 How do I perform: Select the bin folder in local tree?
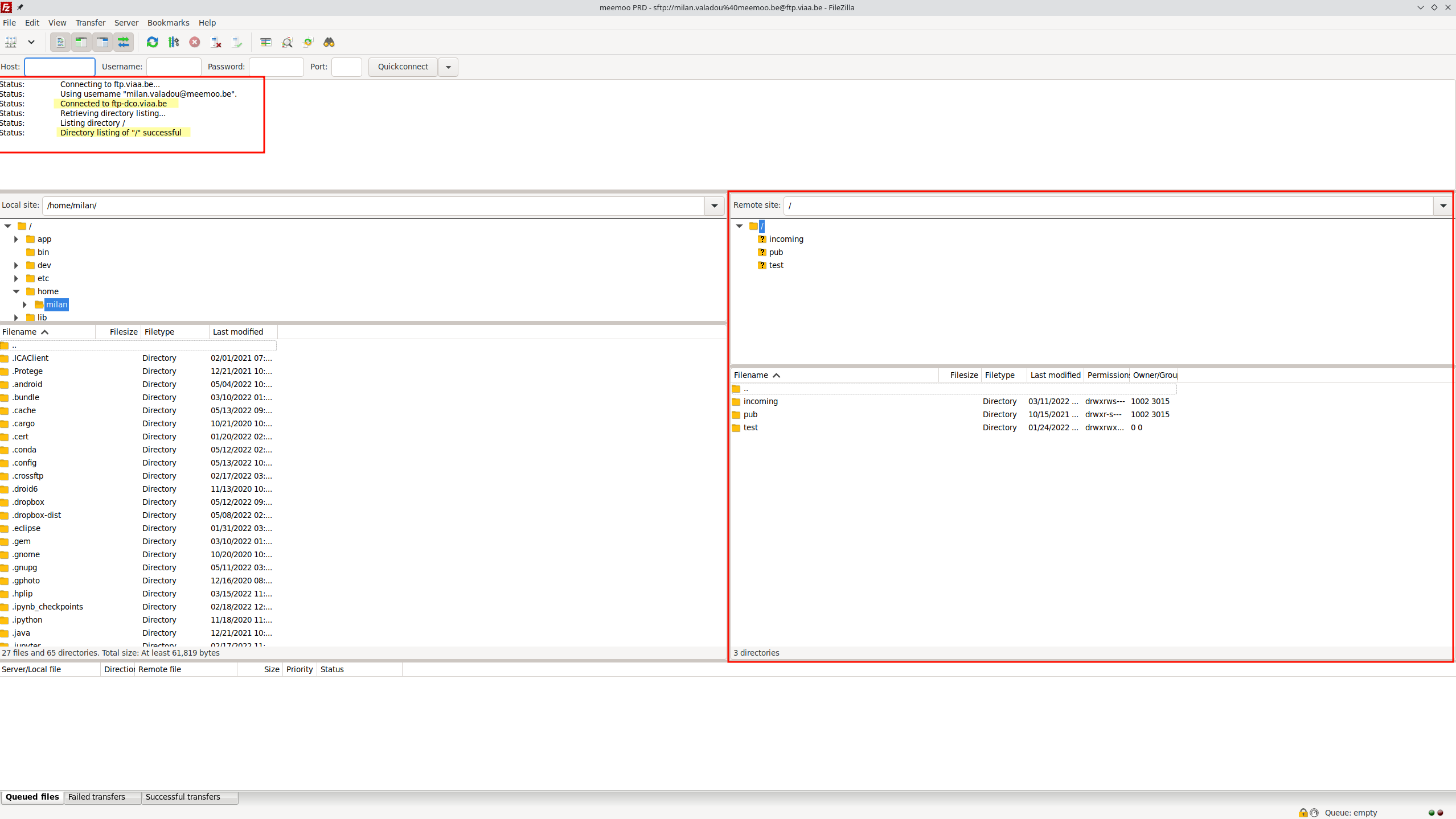point(43,252)
